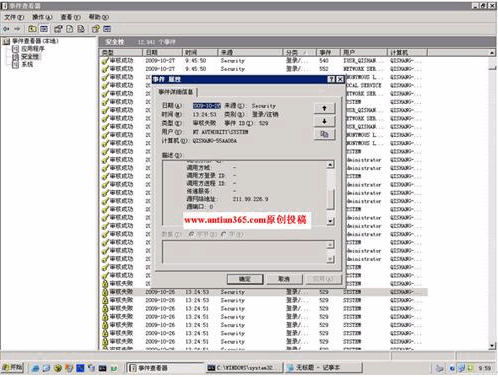The height and width of the screenshot is (377, 498).
Task: Open the File (文件) menu
Action: (14, 17)
